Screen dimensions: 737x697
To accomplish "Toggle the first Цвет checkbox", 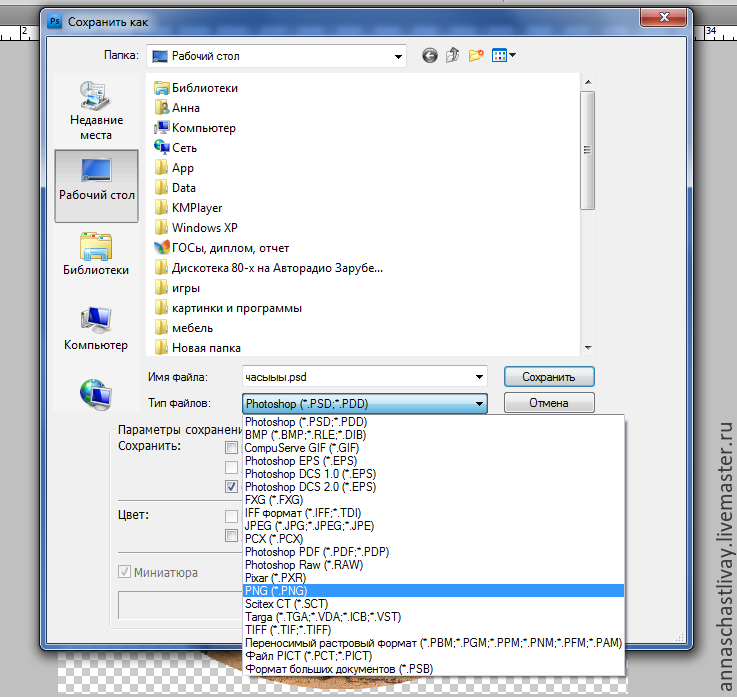I will click(x=231, y=516).
